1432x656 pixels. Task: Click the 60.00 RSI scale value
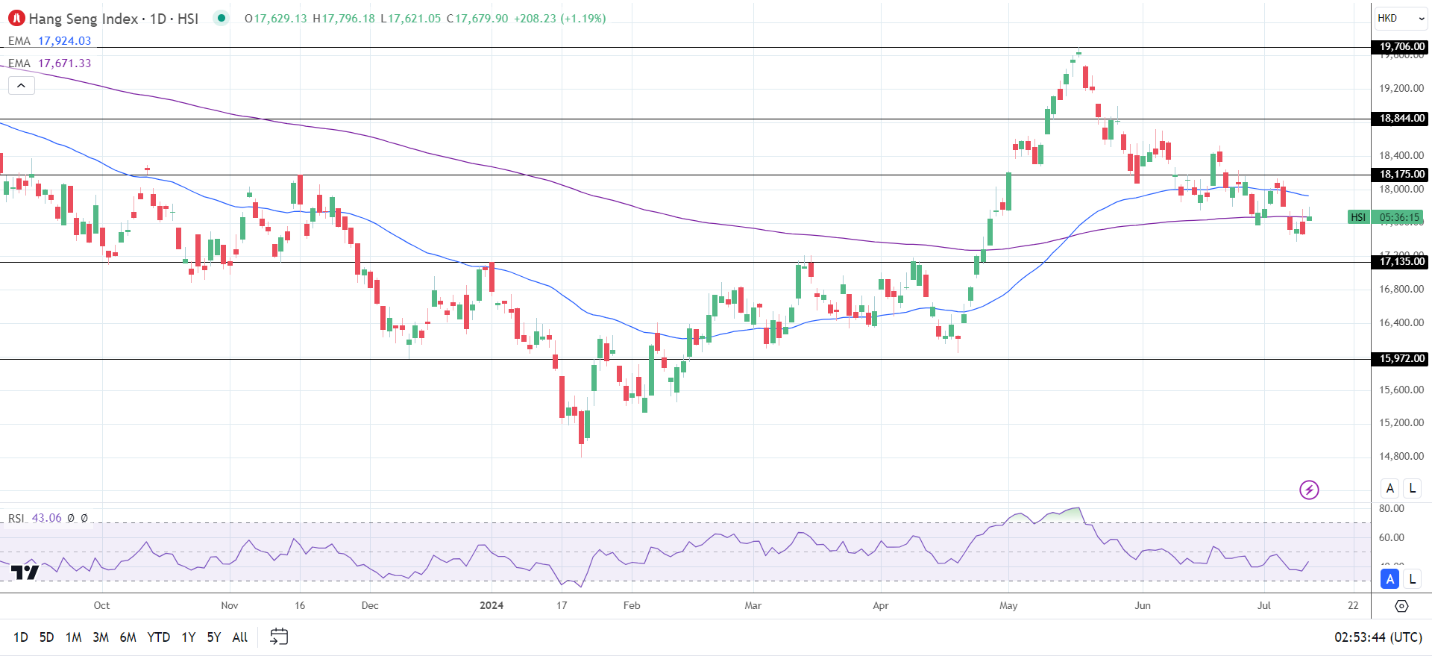click(x=1392, y=537)
